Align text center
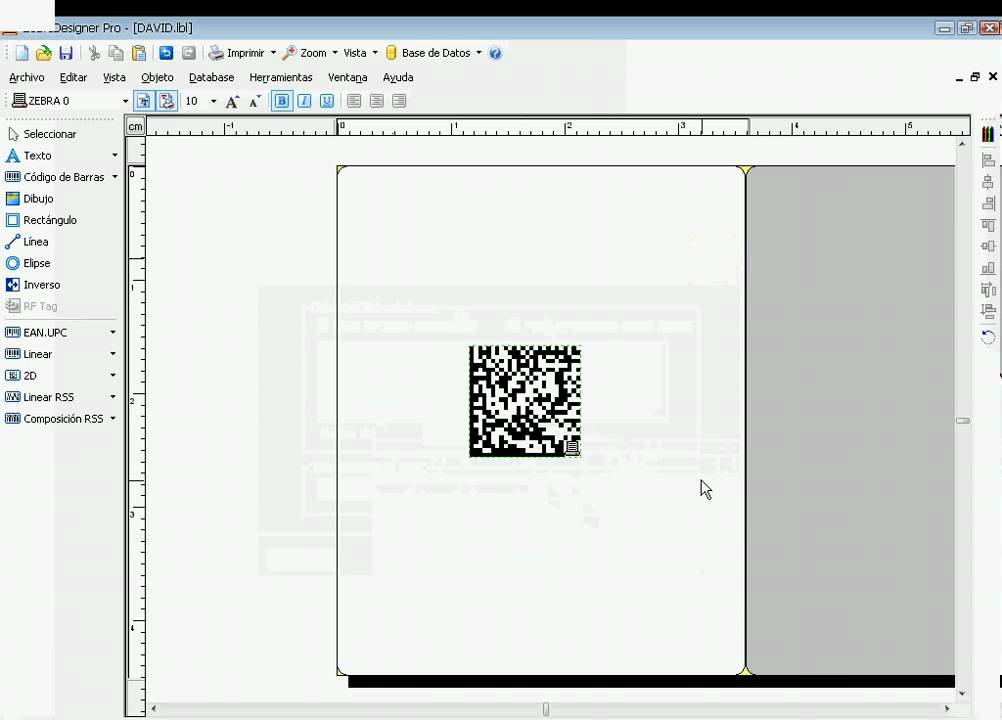Image resolution: width=1002 pixels, height=720 pixels. click(377, 101)
